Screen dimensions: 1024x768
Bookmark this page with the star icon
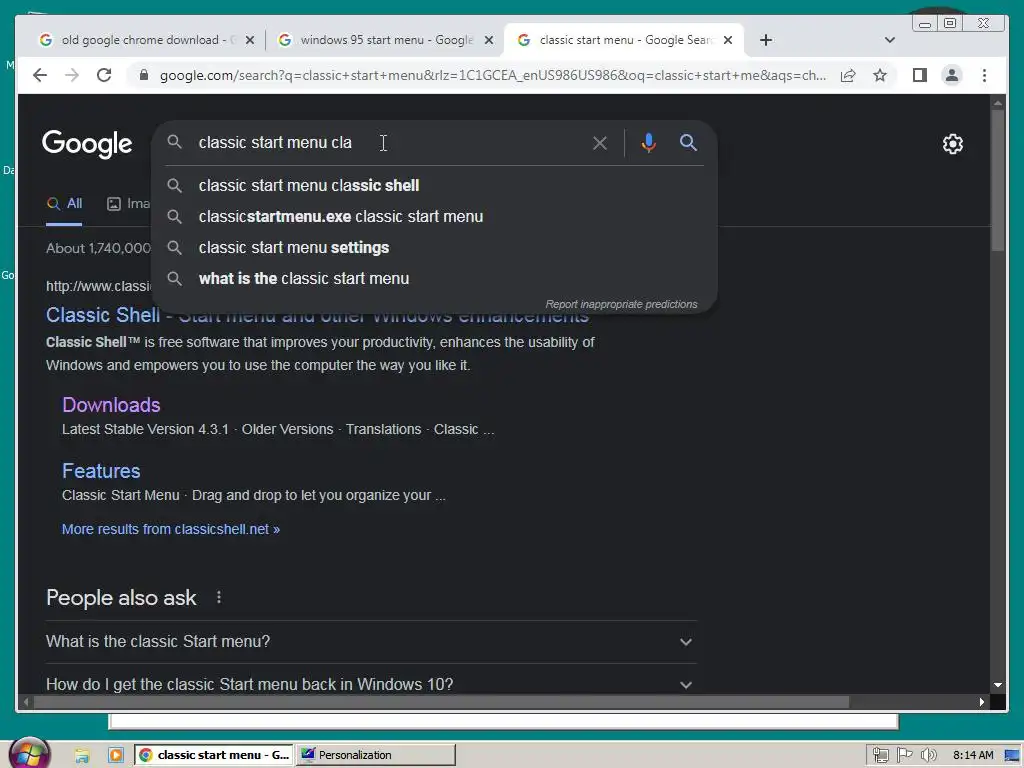880,75
